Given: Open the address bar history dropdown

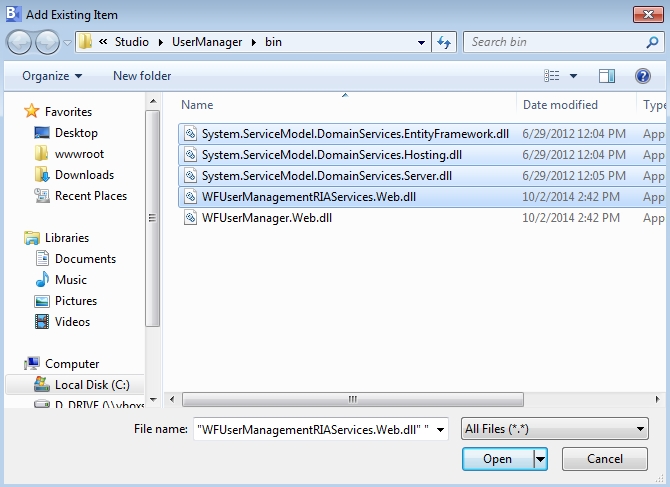Looking at the screenshot, I should 421,42.
